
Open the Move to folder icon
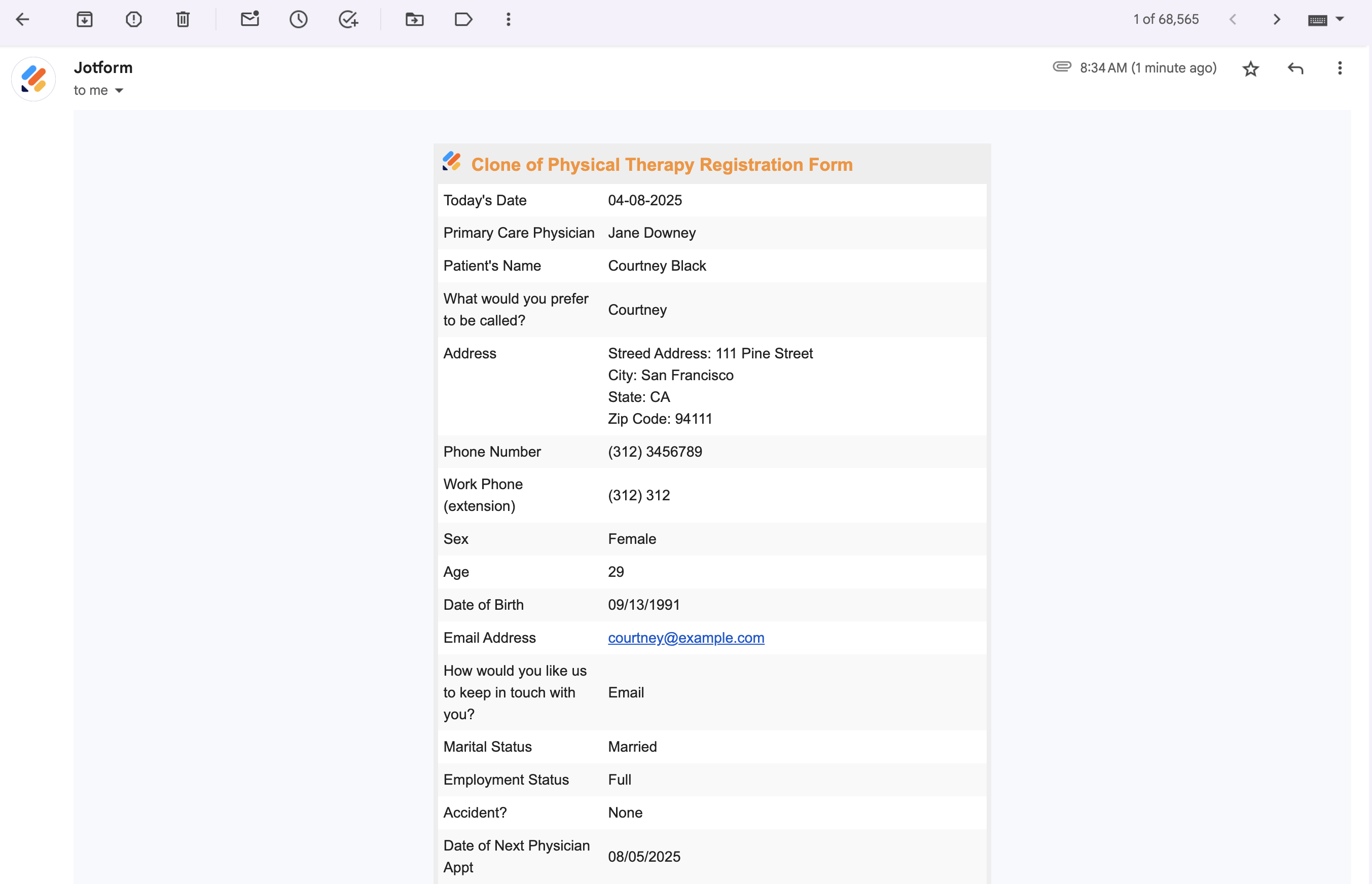pos(414,20)
